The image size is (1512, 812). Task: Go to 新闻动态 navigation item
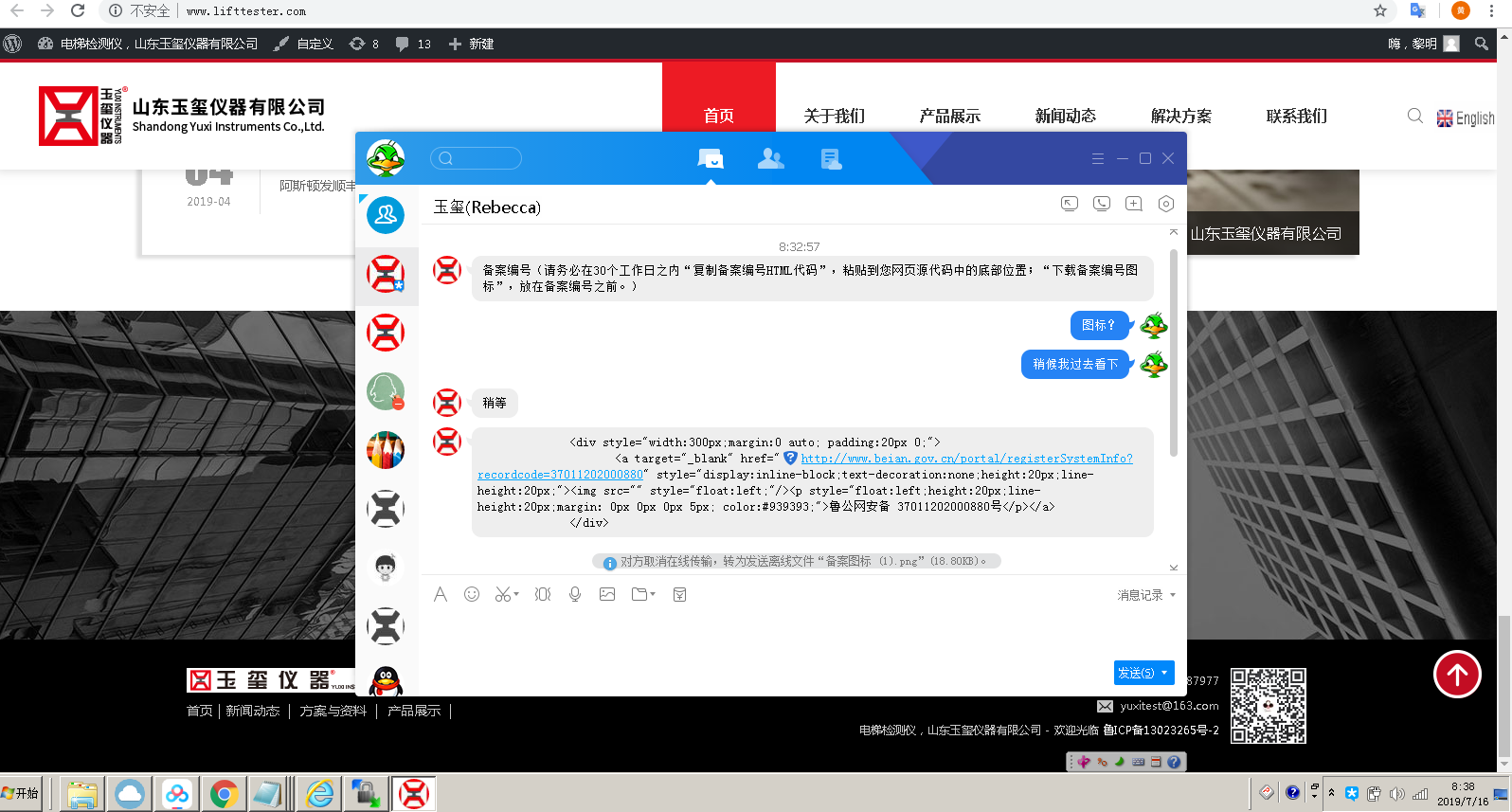pos(1066,116)
